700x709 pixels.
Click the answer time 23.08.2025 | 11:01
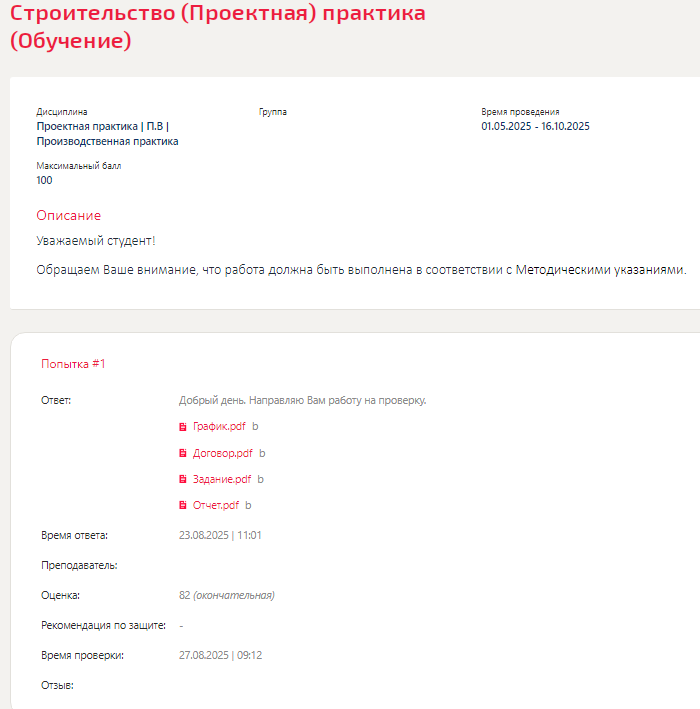220,535
